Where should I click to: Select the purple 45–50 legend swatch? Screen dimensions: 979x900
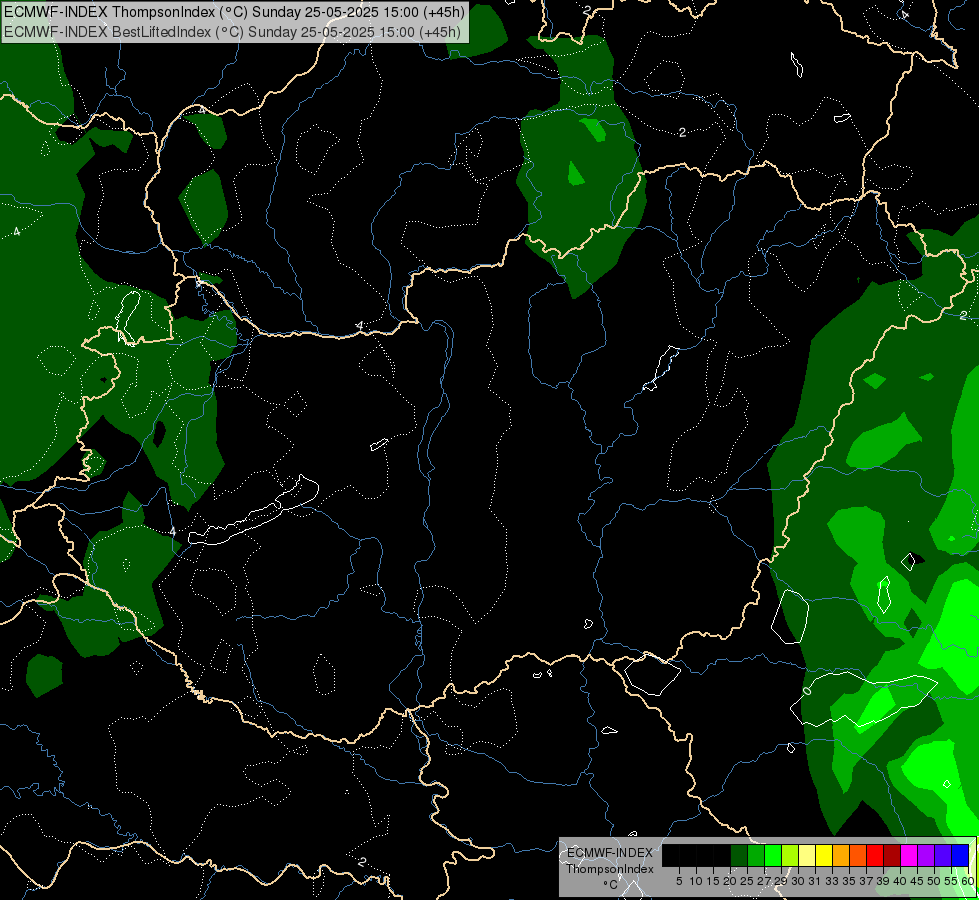[x=926, y=855]
